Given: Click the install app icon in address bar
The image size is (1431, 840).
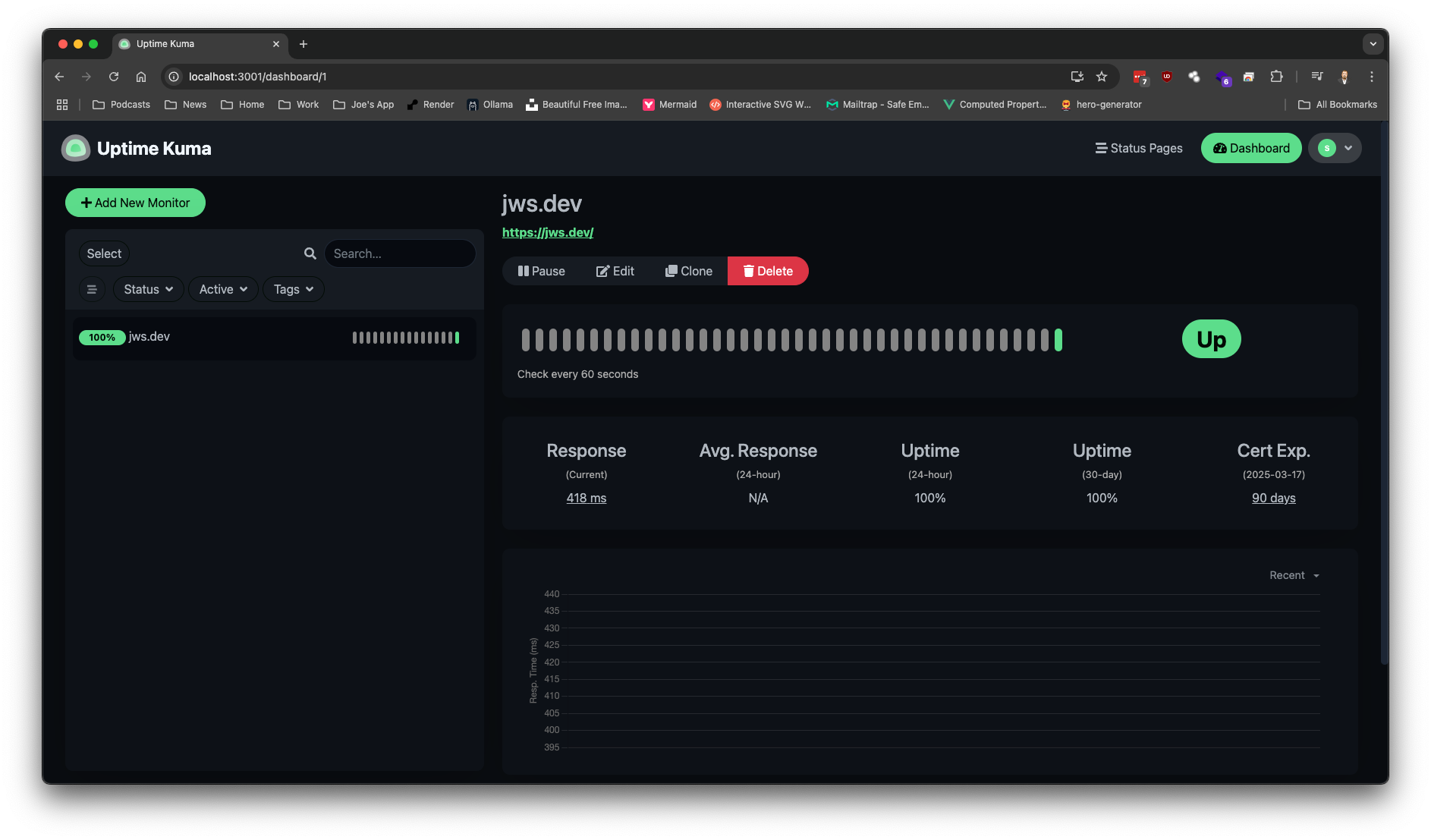Looking at the screenshot, I should [x=1077, y=77].
